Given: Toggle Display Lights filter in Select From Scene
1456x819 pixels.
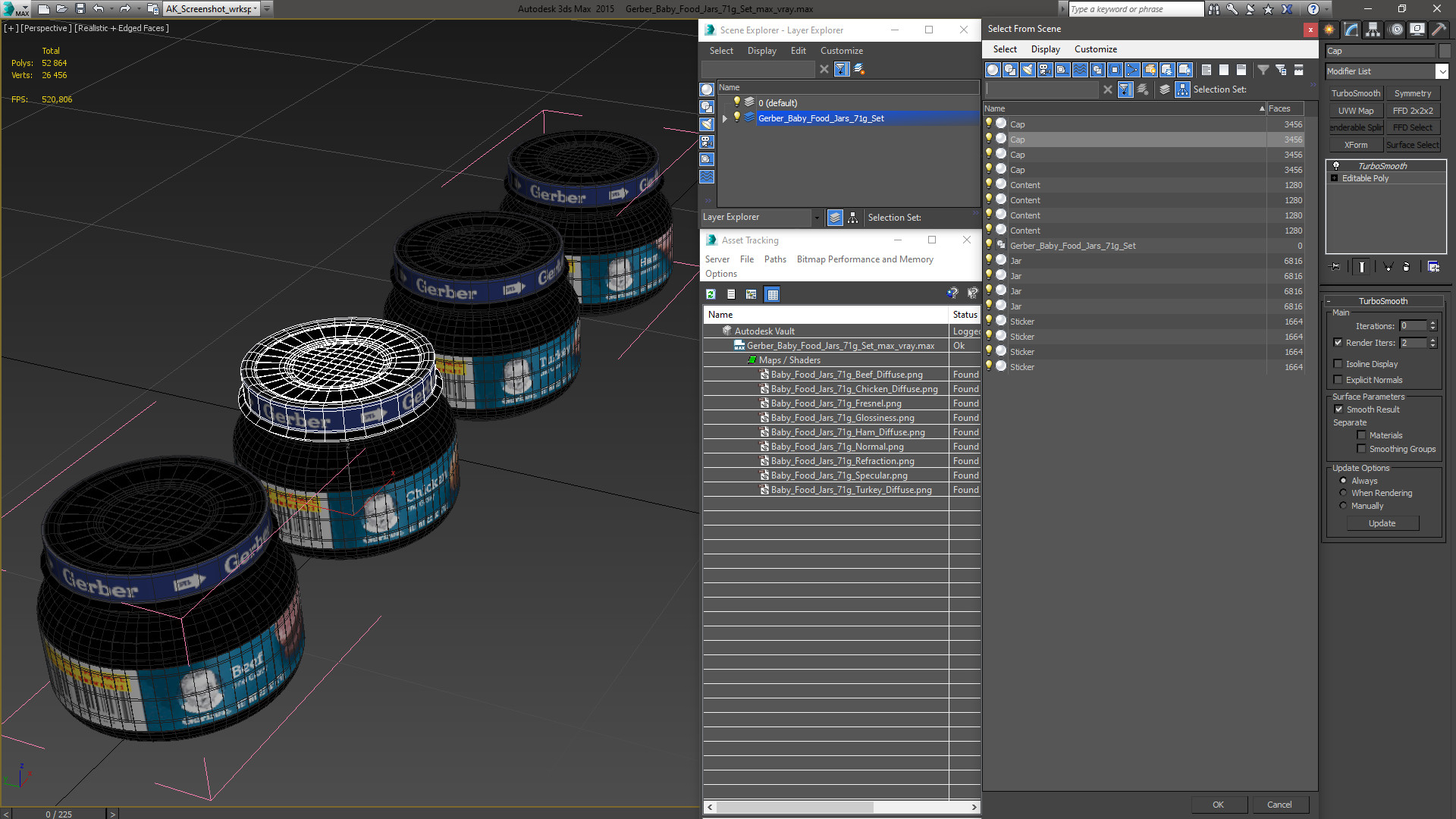Looking at the screenshot, I should [1028, 70].
